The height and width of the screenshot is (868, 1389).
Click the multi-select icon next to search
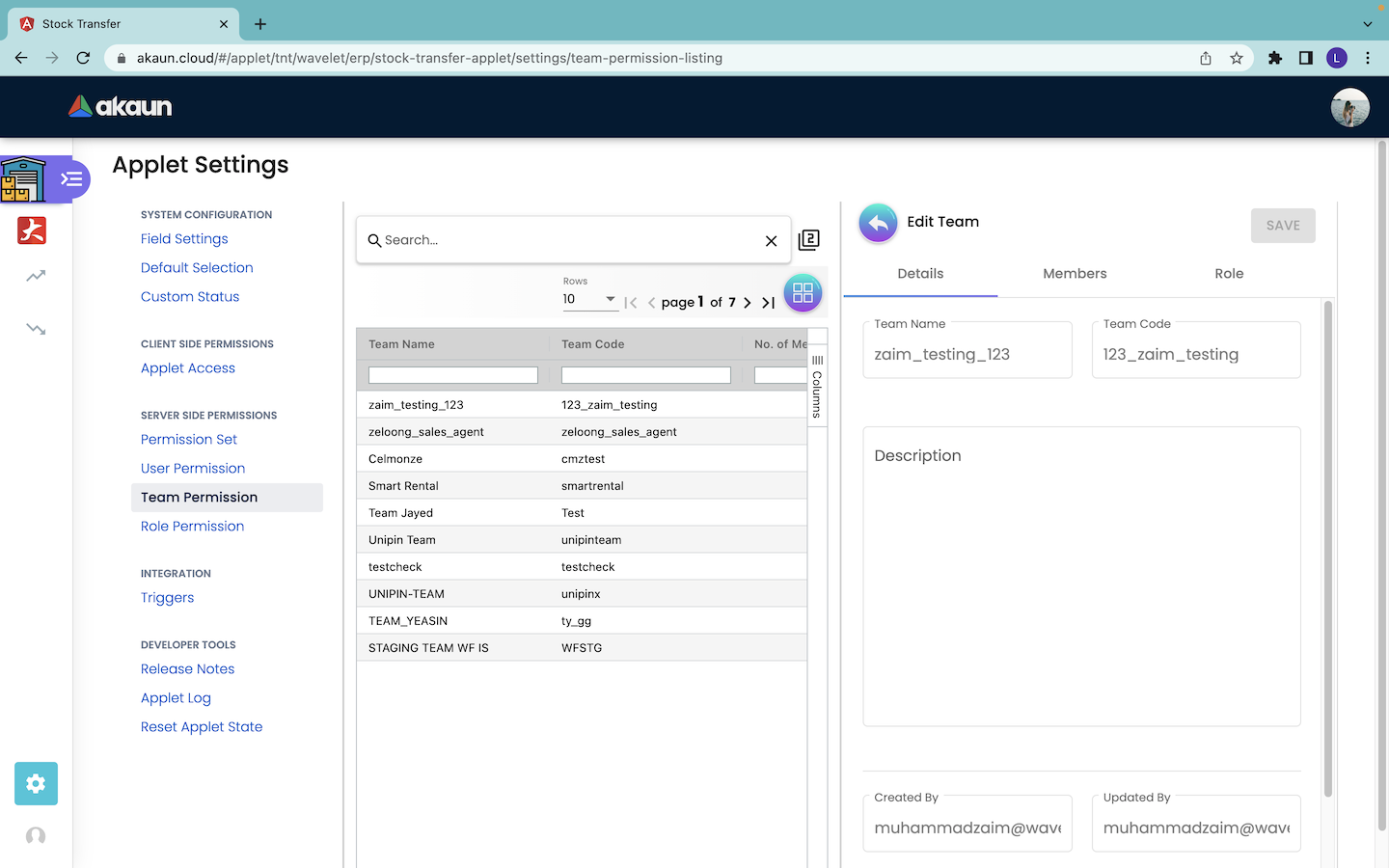click(809, 240)
